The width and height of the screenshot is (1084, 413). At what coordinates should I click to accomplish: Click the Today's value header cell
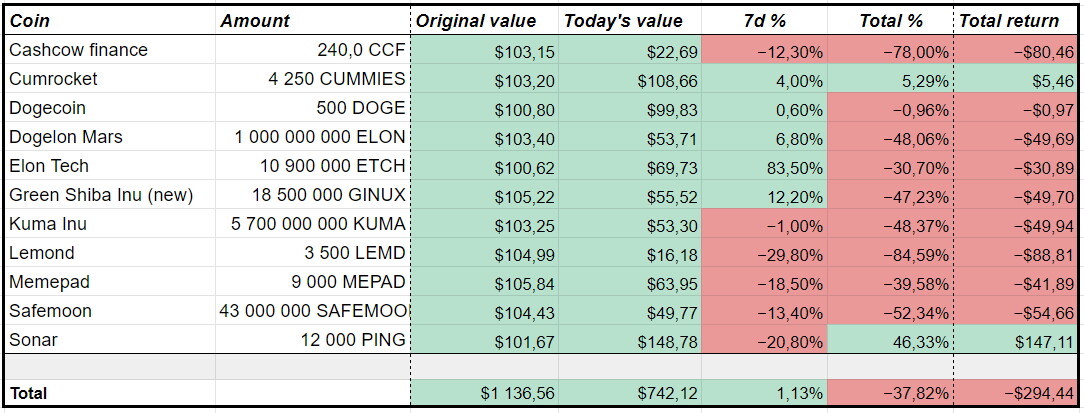630,21
